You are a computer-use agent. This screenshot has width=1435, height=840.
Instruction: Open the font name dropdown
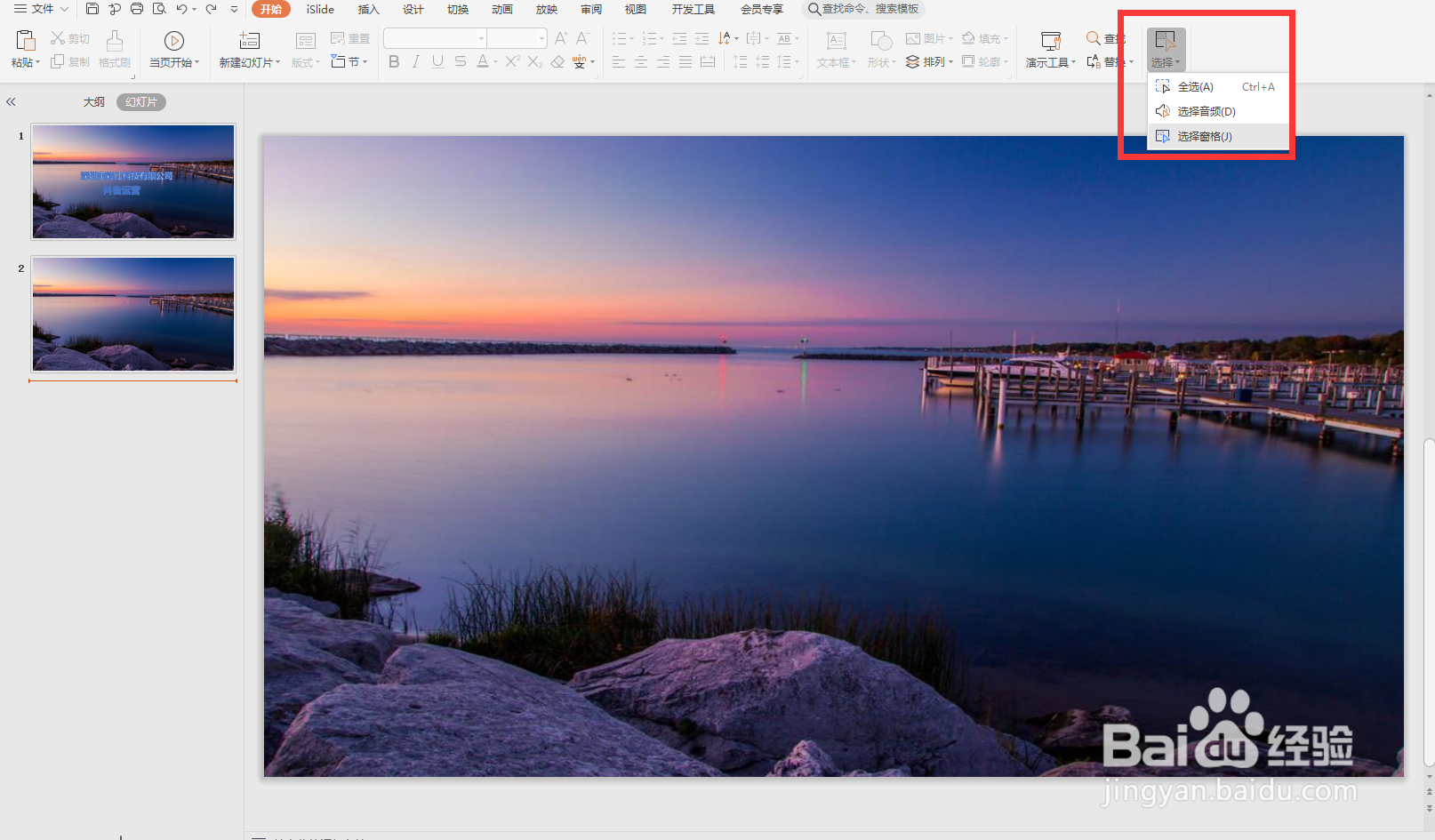(x=481, y=38)
